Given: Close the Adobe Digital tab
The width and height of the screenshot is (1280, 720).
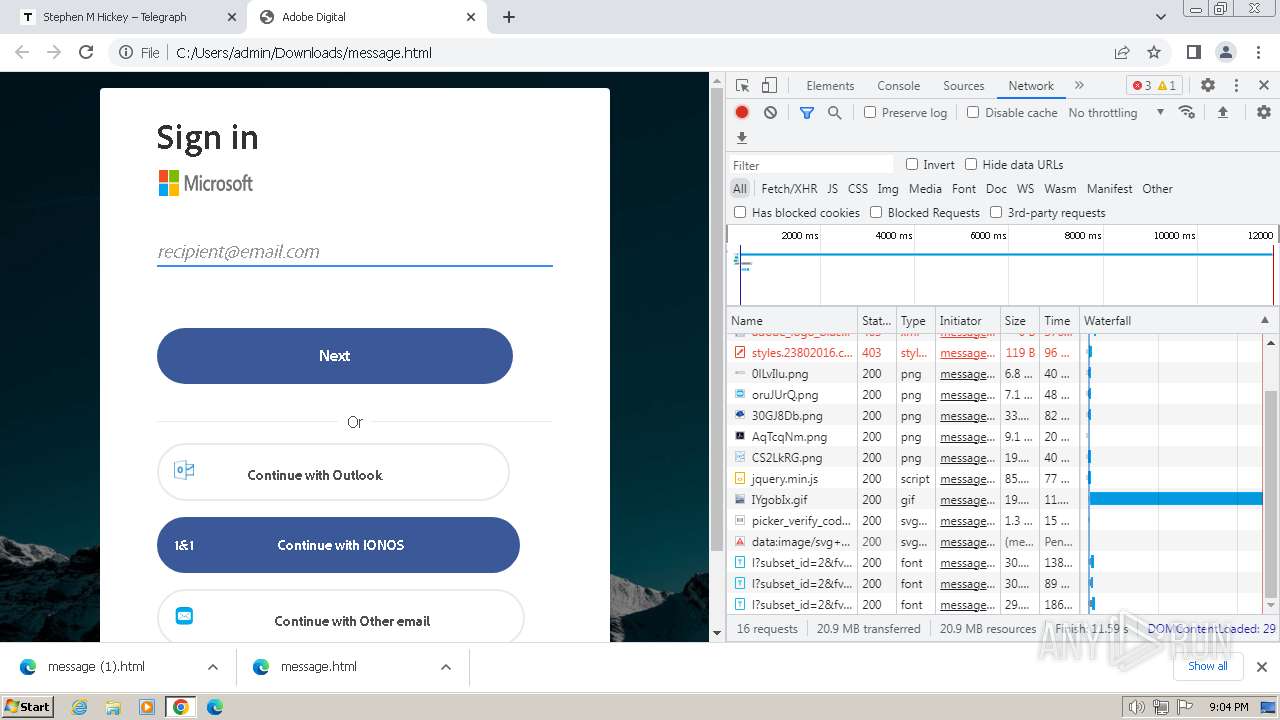Looking at the screenshot, I should (471, 17).
